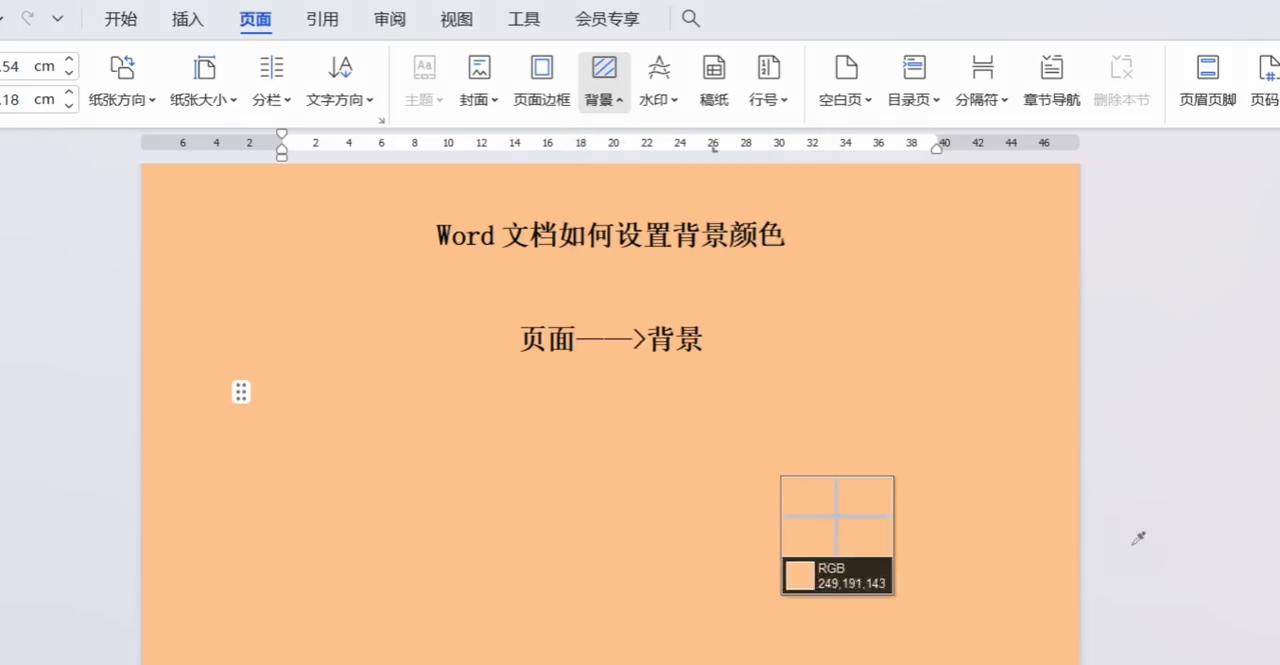Click the search magnifier icon
The height and width of the screenshot is (665, 1280).
click(690, 18)
